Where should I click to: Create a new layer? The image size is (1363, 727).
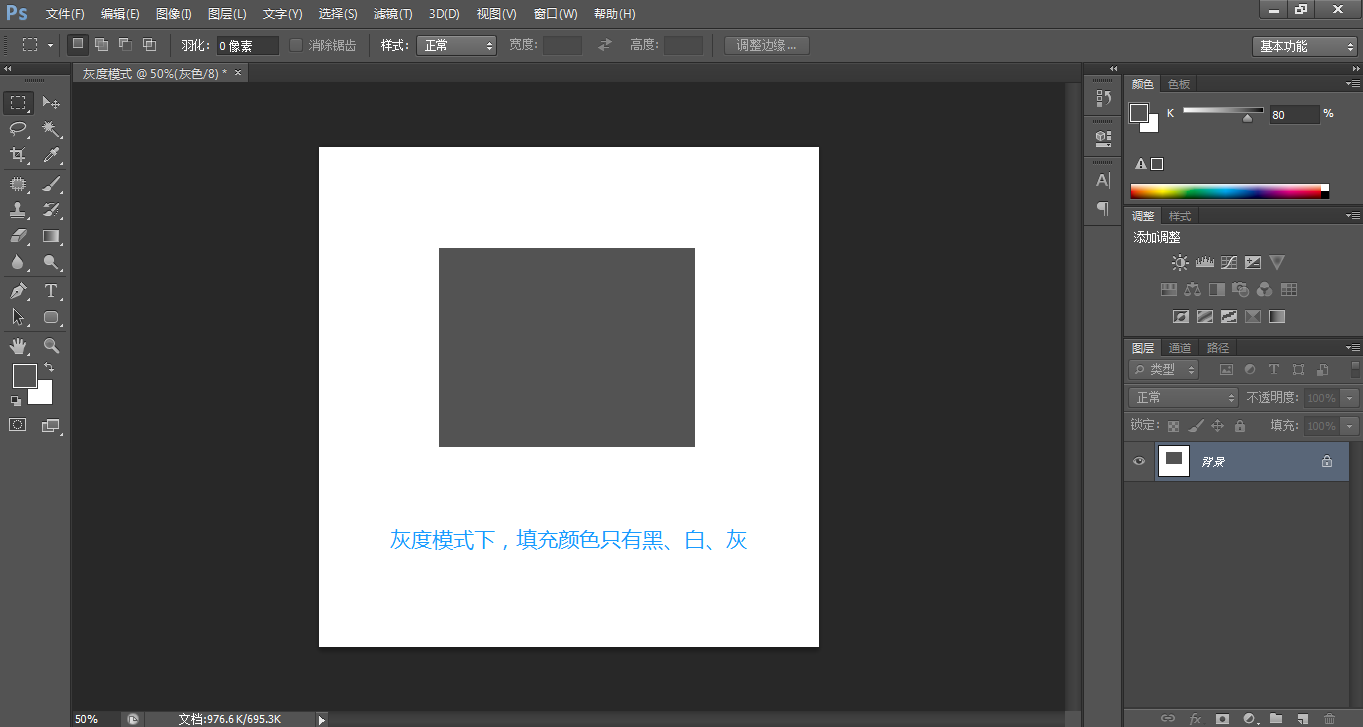coord(1302,718)
